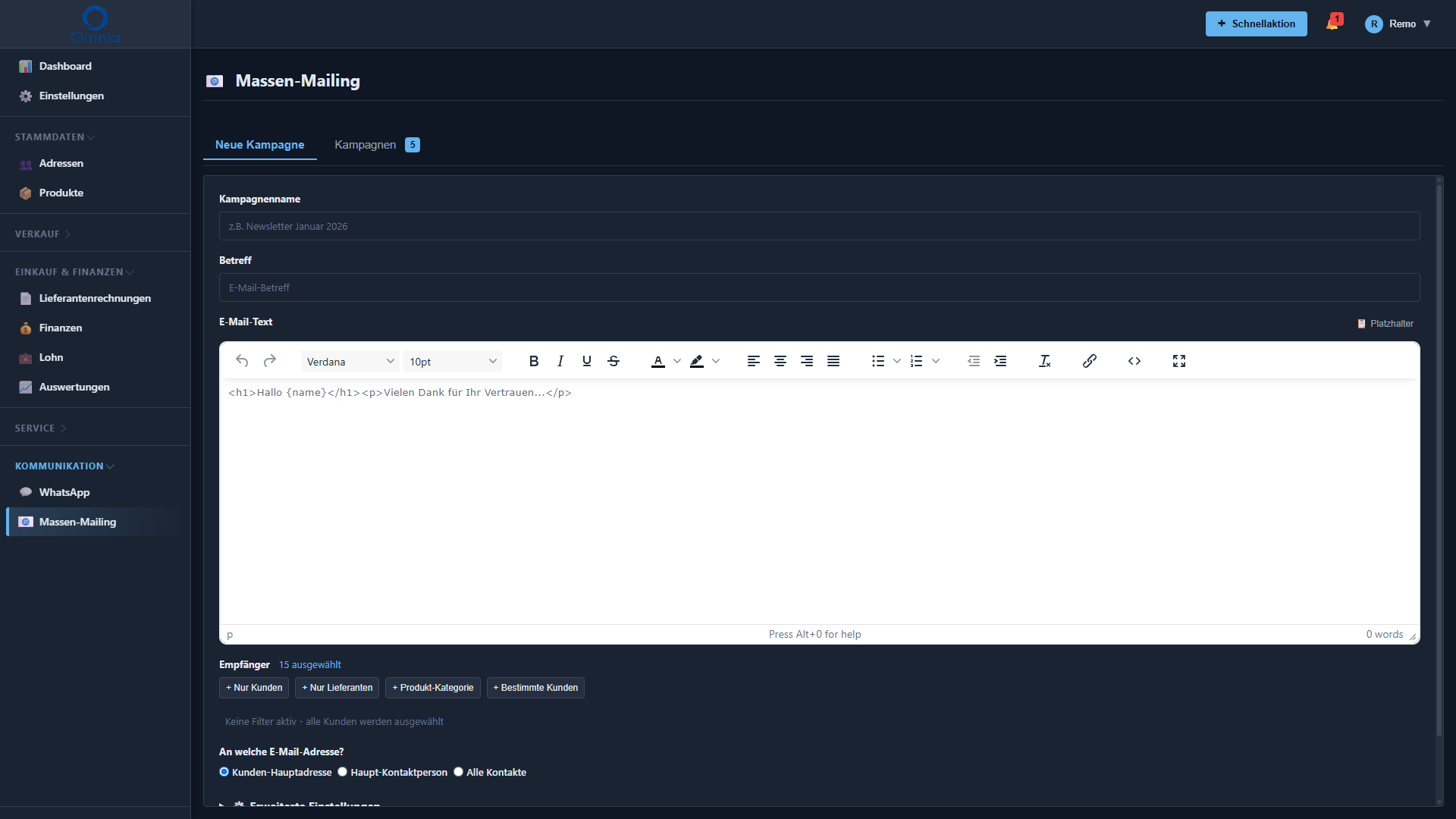
Task: Click the Remo user avatar
Action: click(x=1373, y=24)
